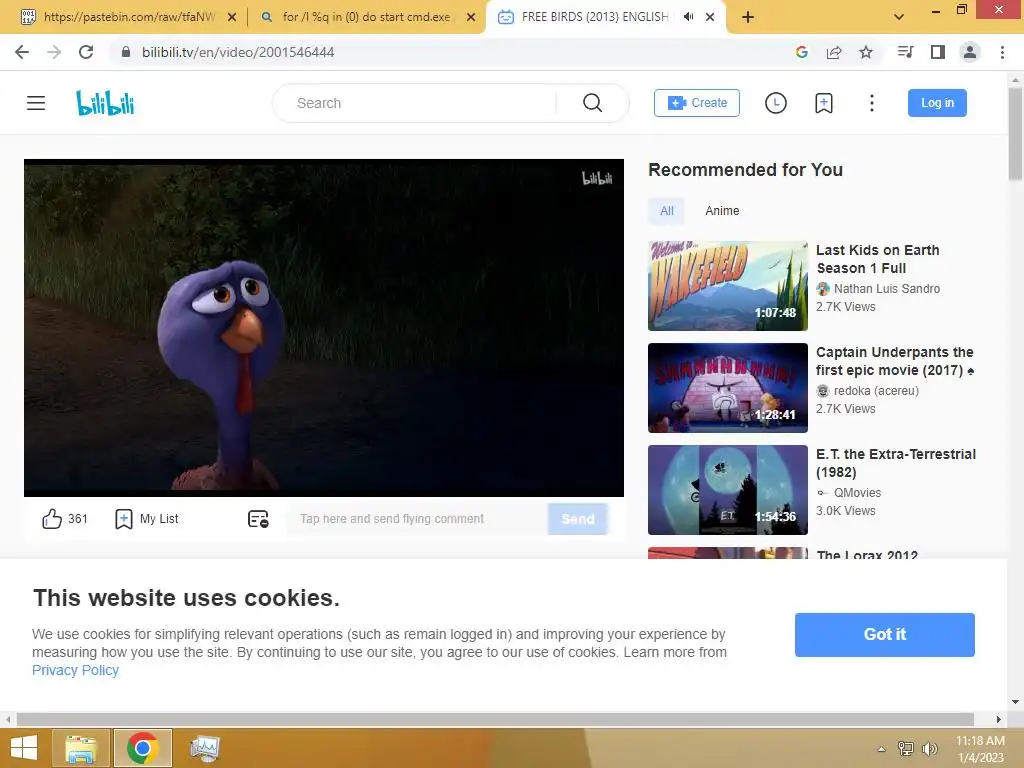Click the browser back arrow
Screen dimensions: 1024x768
(22, 52)
